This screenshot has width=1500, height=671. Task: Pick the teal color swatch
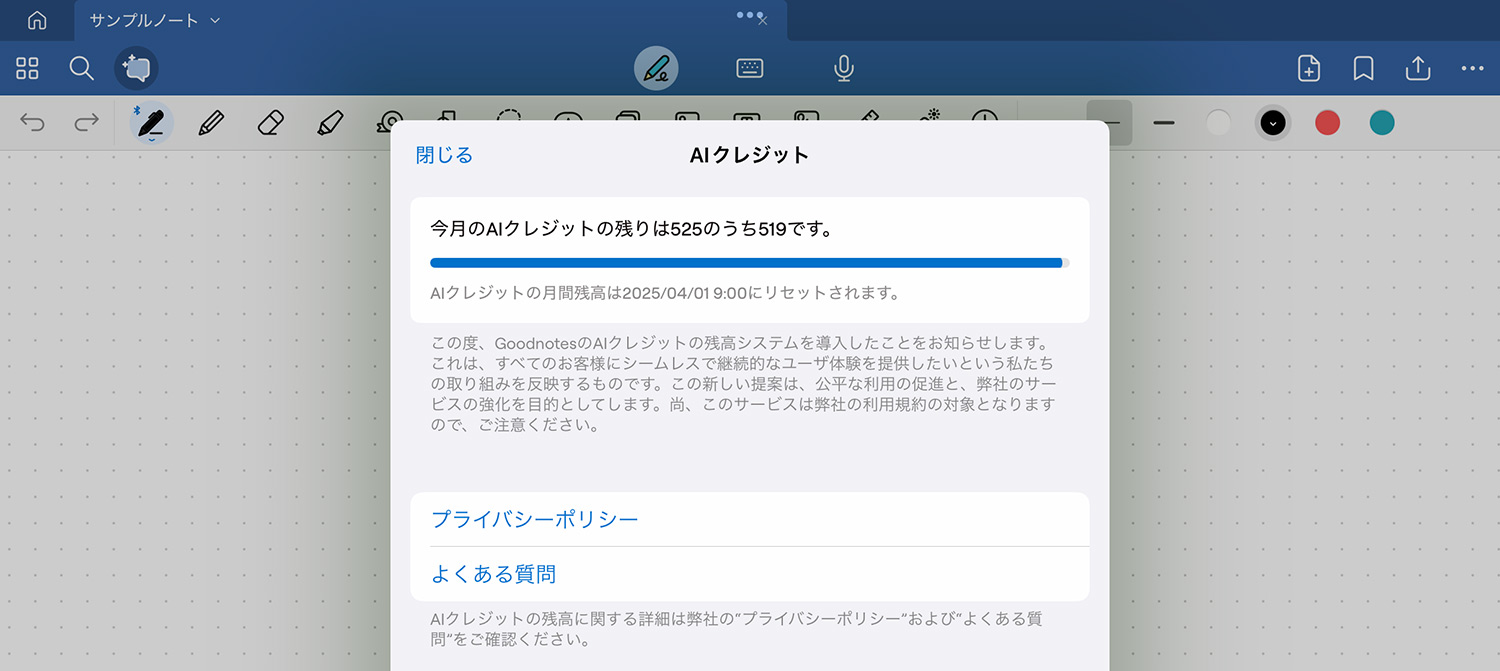1382,123
